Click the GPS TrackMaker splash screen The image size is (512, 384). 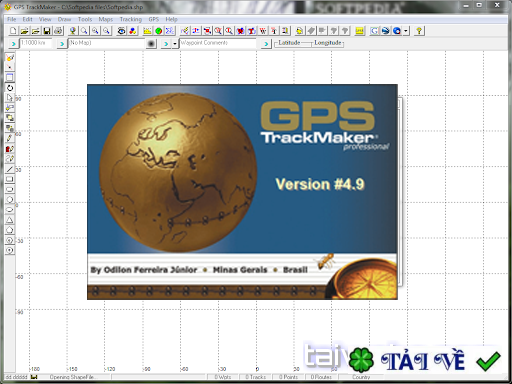click(242, 192)
